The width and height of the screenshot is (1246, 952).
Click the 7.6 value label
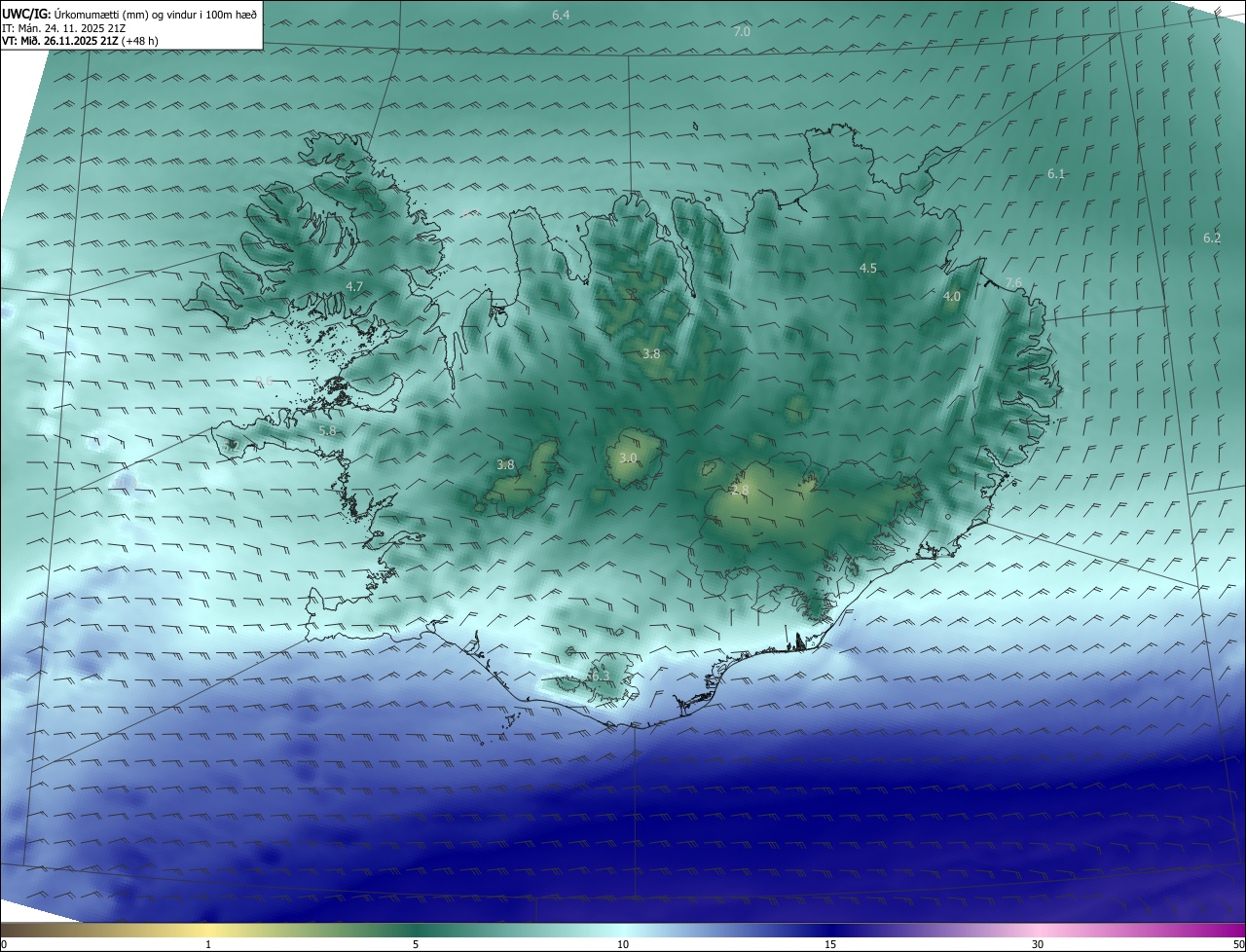1013,282
